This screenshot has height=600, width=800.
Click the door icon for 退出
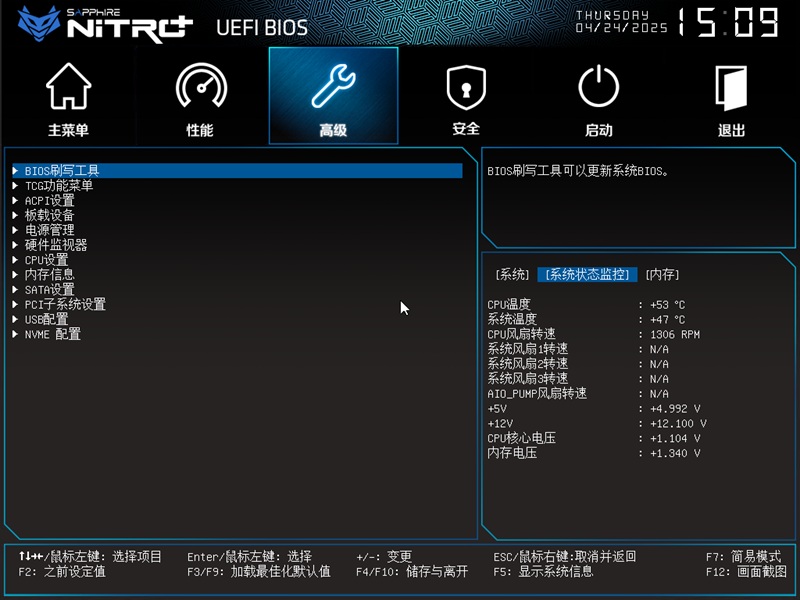tap(731, 88)
